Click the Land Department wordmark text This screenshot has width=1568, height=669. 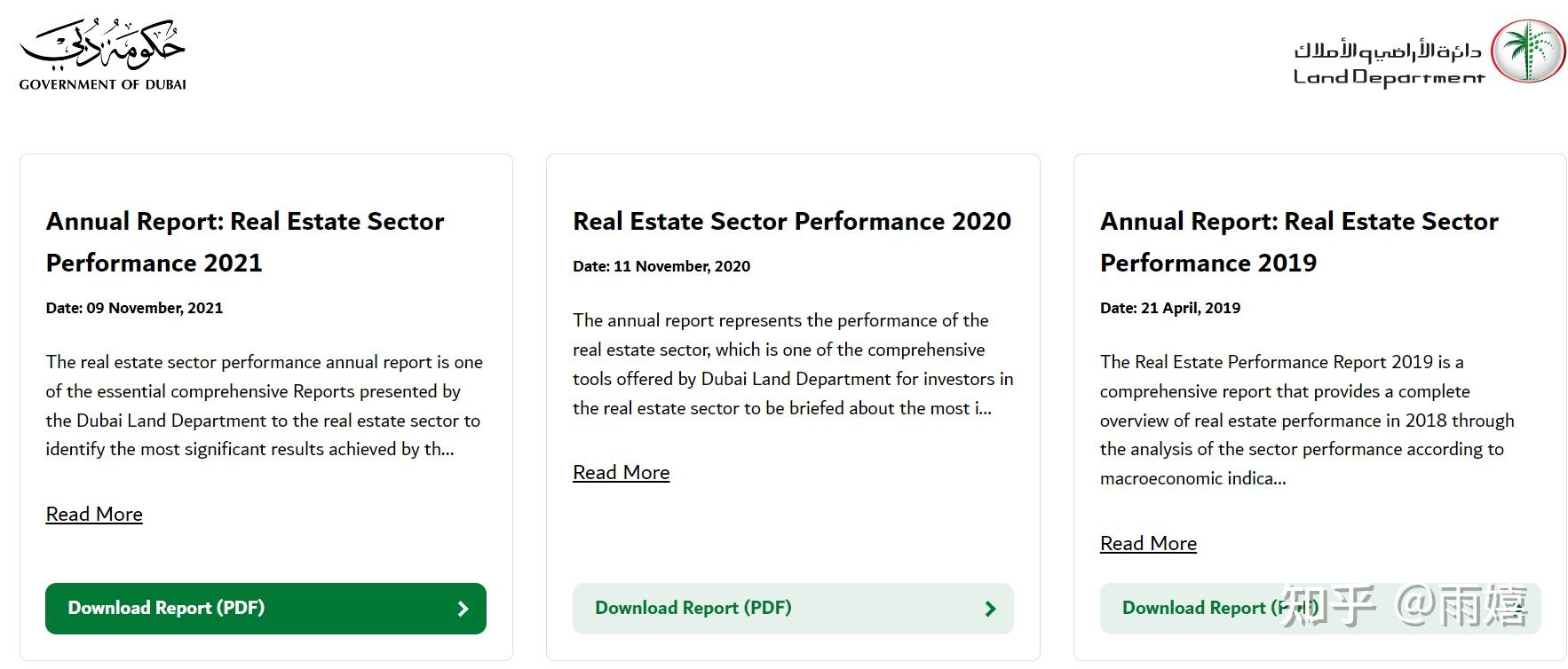click(x=1388, y=64)
